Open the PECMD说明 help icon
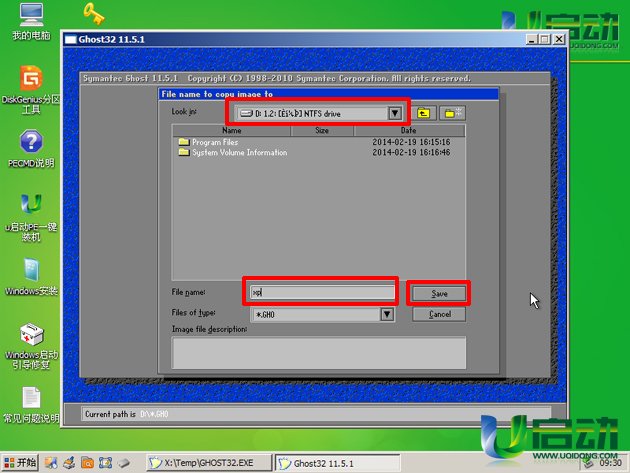630x473 pixels. pyautogui.click(x=31, y=149)
